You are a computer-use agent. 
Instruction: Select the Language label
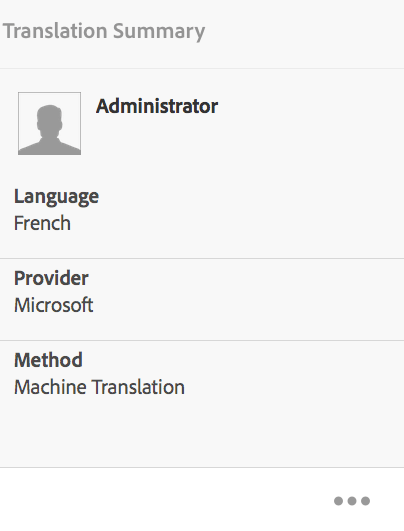click(56, 197)
